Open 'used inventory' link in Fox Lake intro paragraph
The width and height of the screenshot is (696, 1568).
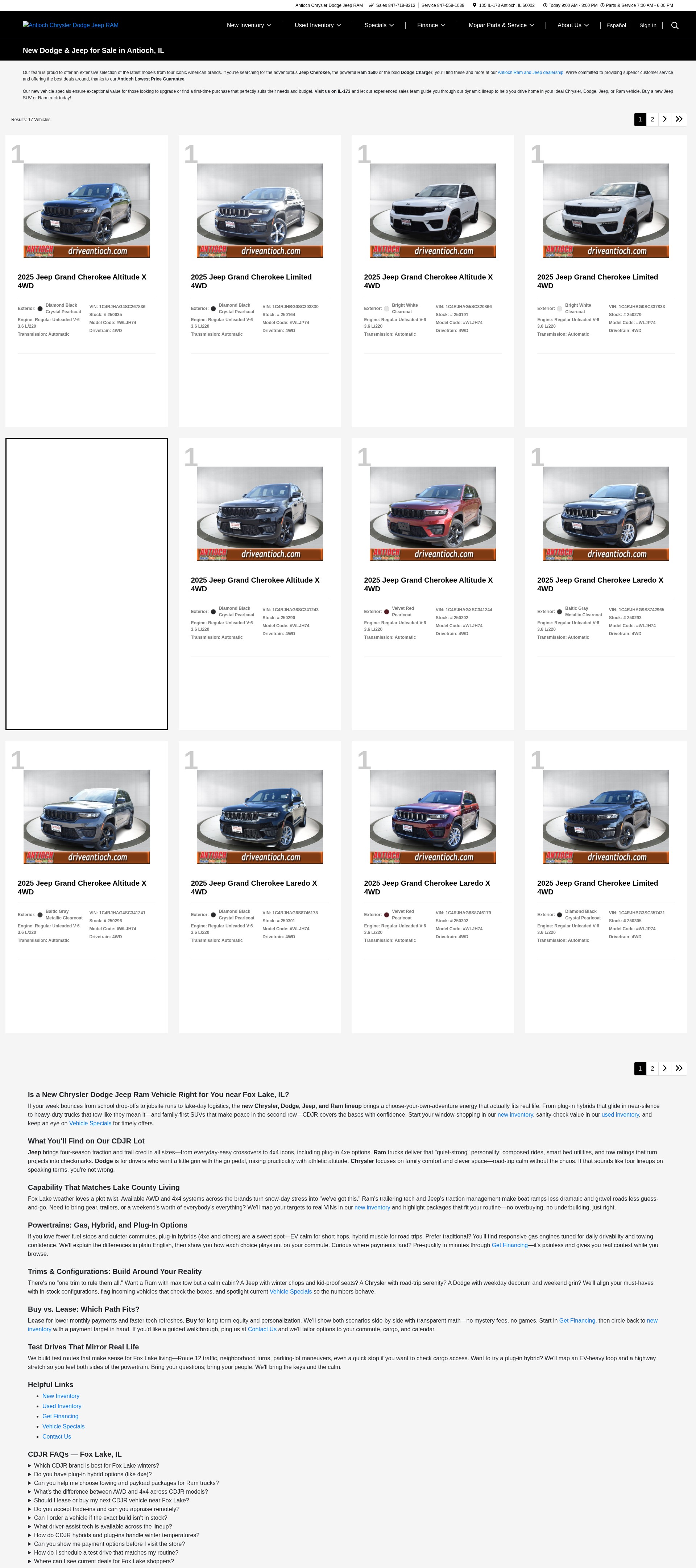click(620, 1114)
